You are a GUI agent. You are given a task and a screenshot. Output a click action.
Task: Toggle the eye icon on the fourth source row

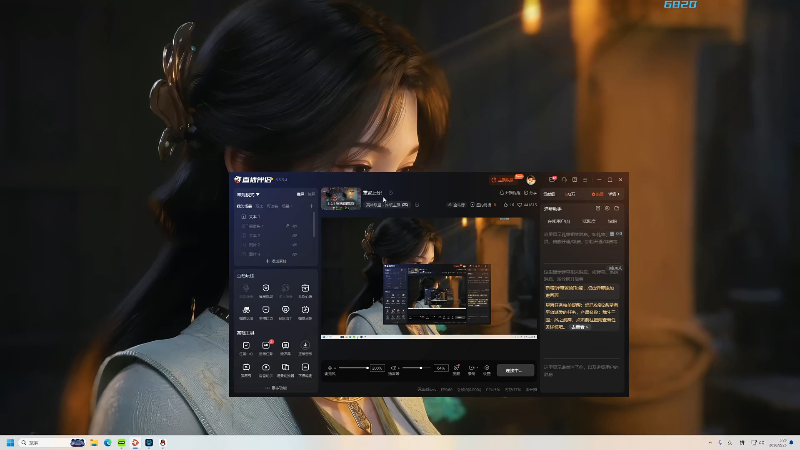coord(295,245)
